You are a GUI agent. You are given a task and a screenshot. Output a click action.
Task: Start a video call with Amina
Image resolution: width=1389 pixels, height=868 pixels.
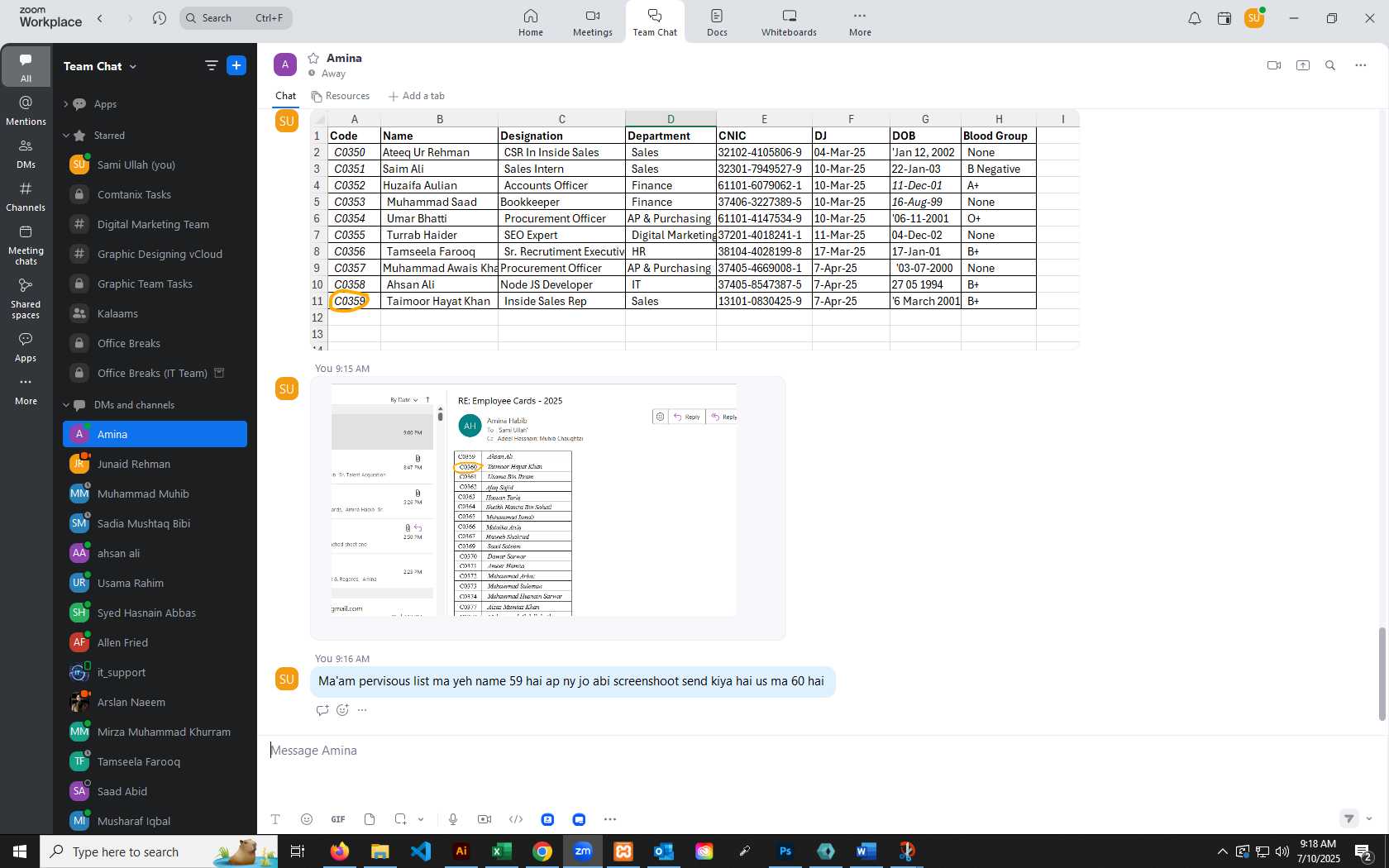pyautogui.click(x=1274, y=65)
